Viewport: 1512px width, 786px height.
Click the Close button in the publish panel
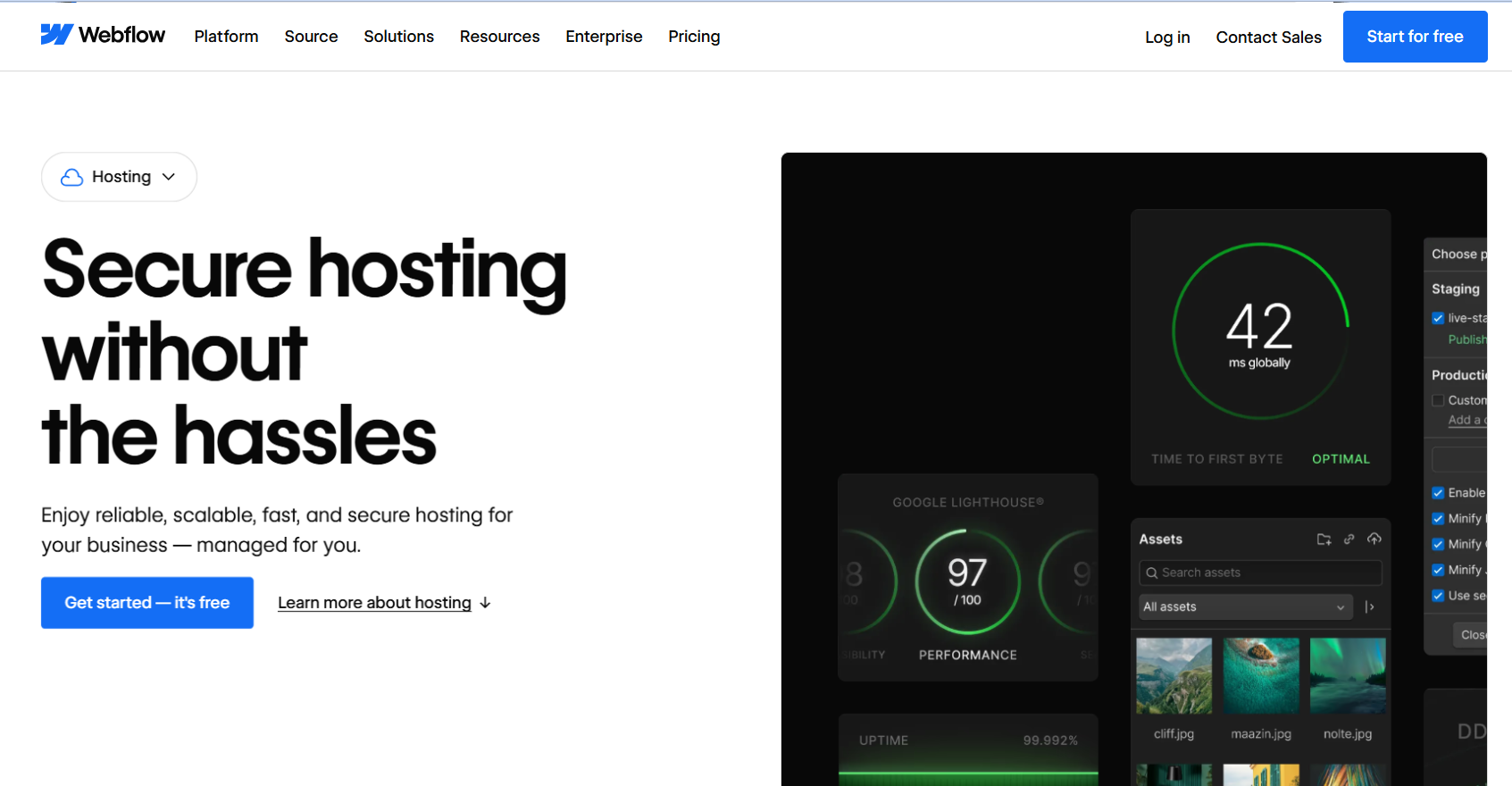coord(1470,635)
